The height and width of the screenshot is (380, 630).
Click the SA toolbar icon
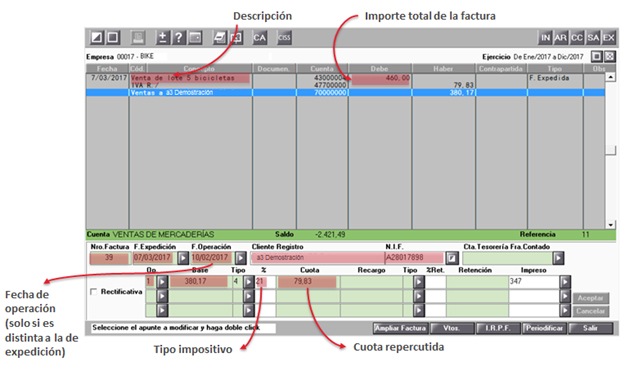[x=593, y=38]
